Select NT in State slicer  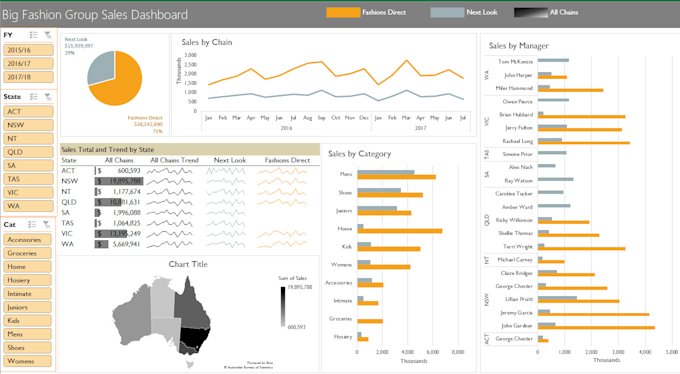coord(28,138)
